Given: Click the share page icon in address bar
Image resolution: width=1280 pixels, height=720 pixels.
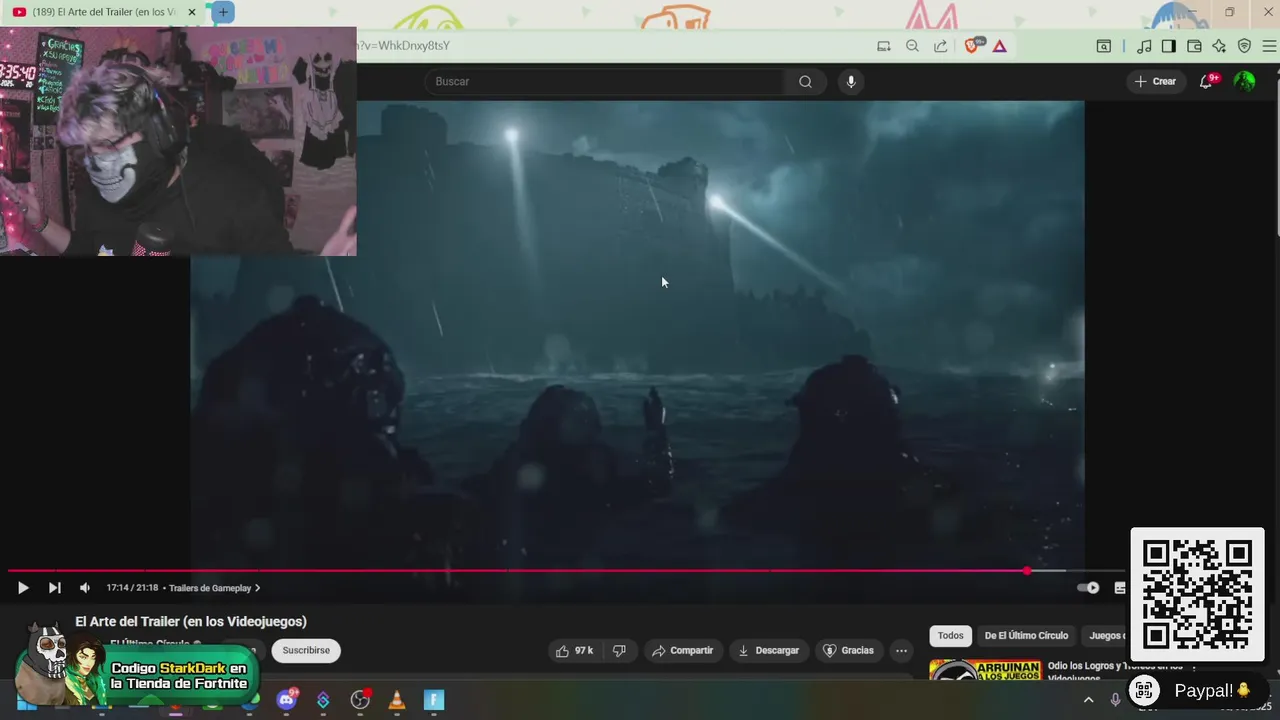Looking at the screenshot, I should pyautogui.click(x=941, y=46).
